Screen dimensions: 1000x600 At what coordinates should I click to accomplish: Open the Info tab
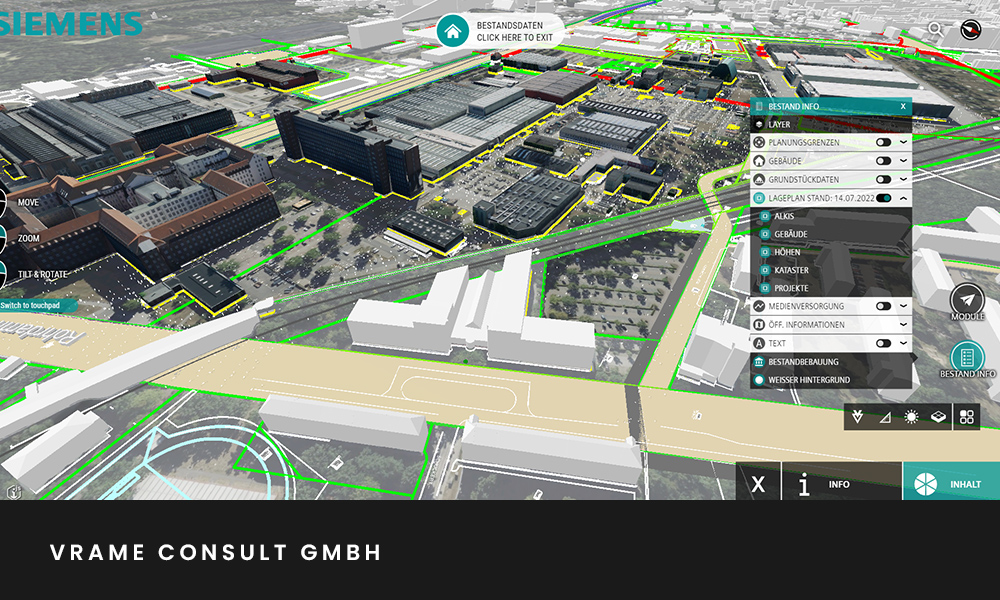(x=819, y=484)
